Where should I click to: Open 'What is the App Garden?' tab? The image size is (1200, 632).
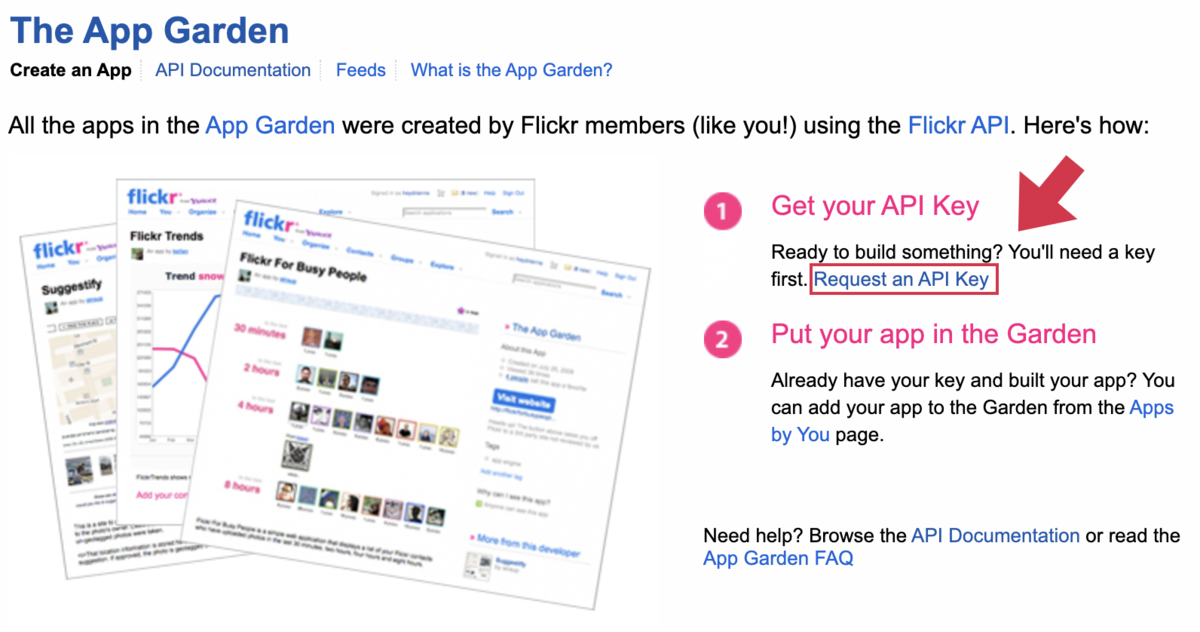click(x=511, y=70)
